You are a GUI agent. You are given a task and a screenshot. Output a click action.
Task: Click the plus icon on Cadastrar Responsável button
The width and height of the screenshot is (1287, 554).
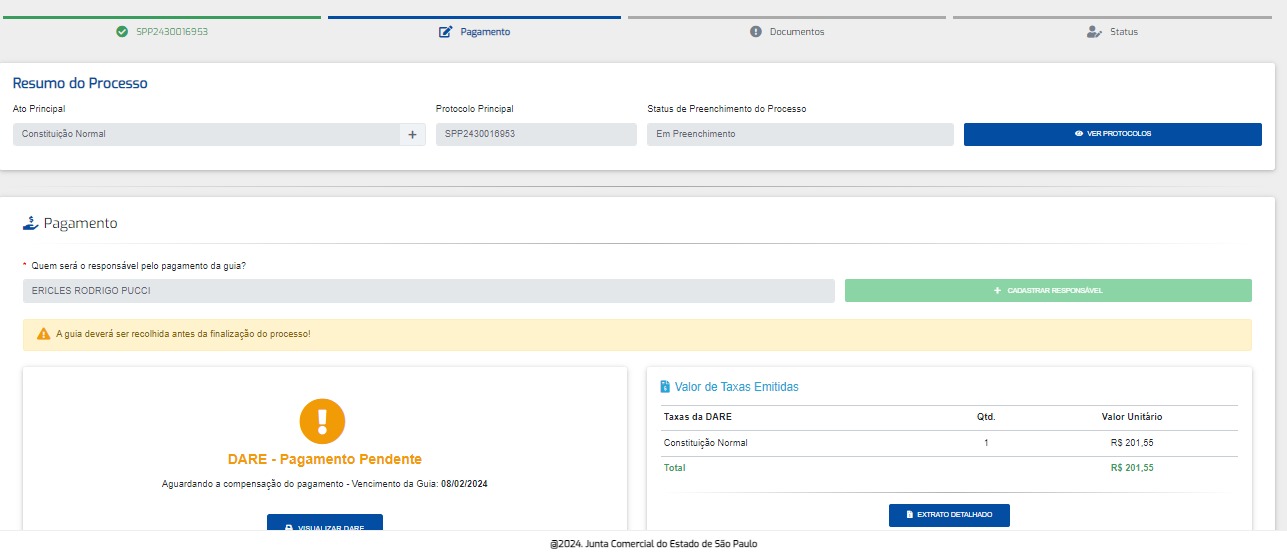click(997, 290)
